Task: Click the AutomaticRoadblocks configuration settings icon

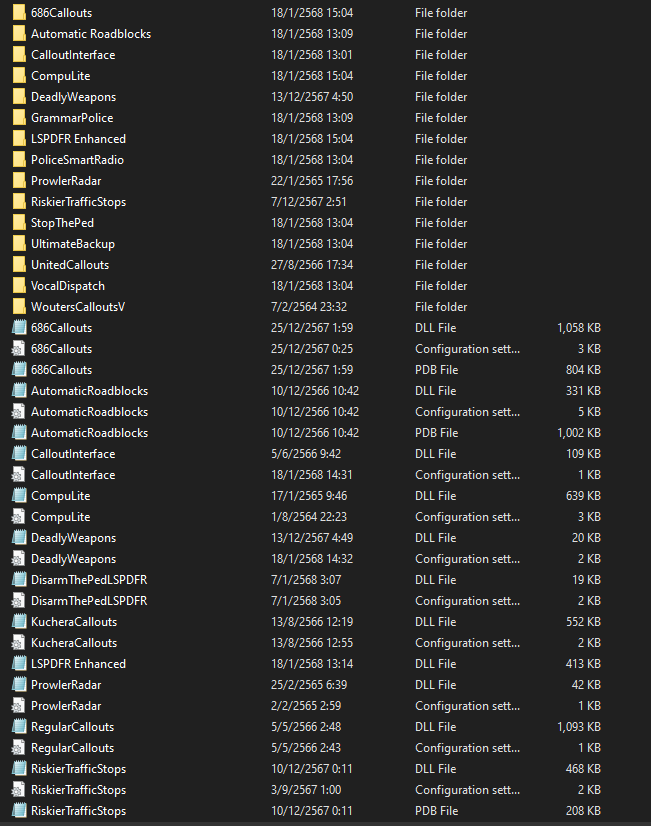Action: 18,412
